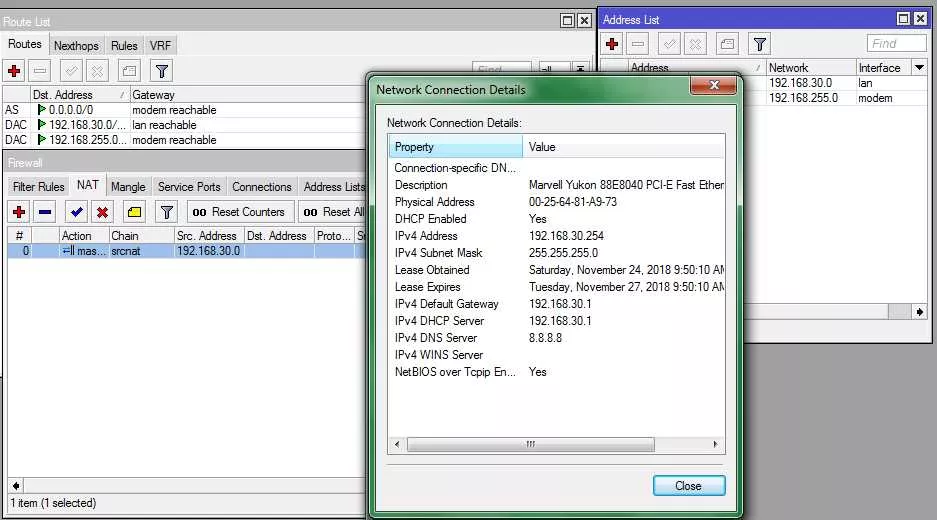Select DHCP Enabled row in details
This screenshot has width=937, height=520.
(x=556, y=219)
